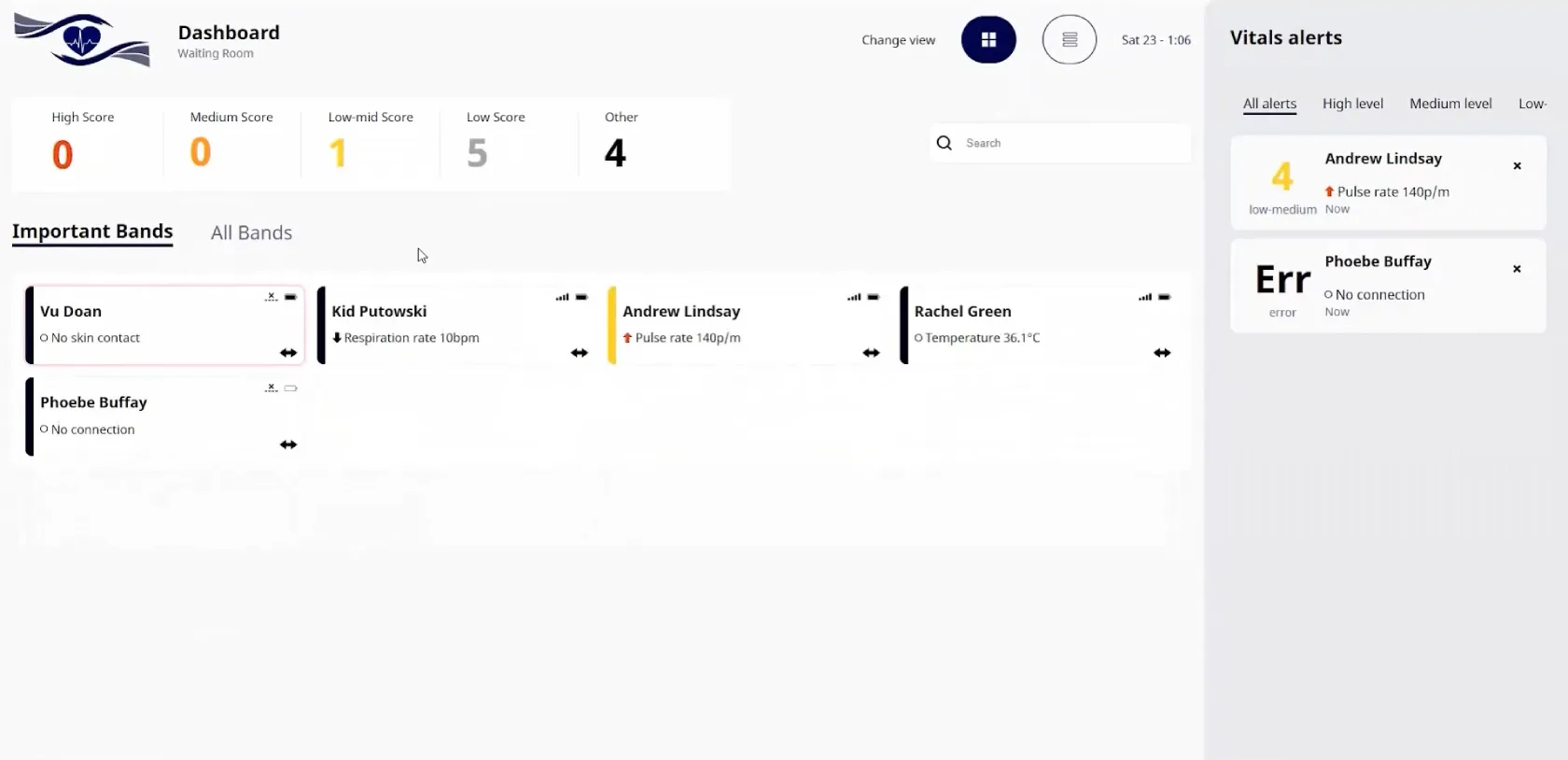Dismiss Phoebe Buffay error alert
This screenshot has height=760, width=1568.
[x=1517, y=269]
